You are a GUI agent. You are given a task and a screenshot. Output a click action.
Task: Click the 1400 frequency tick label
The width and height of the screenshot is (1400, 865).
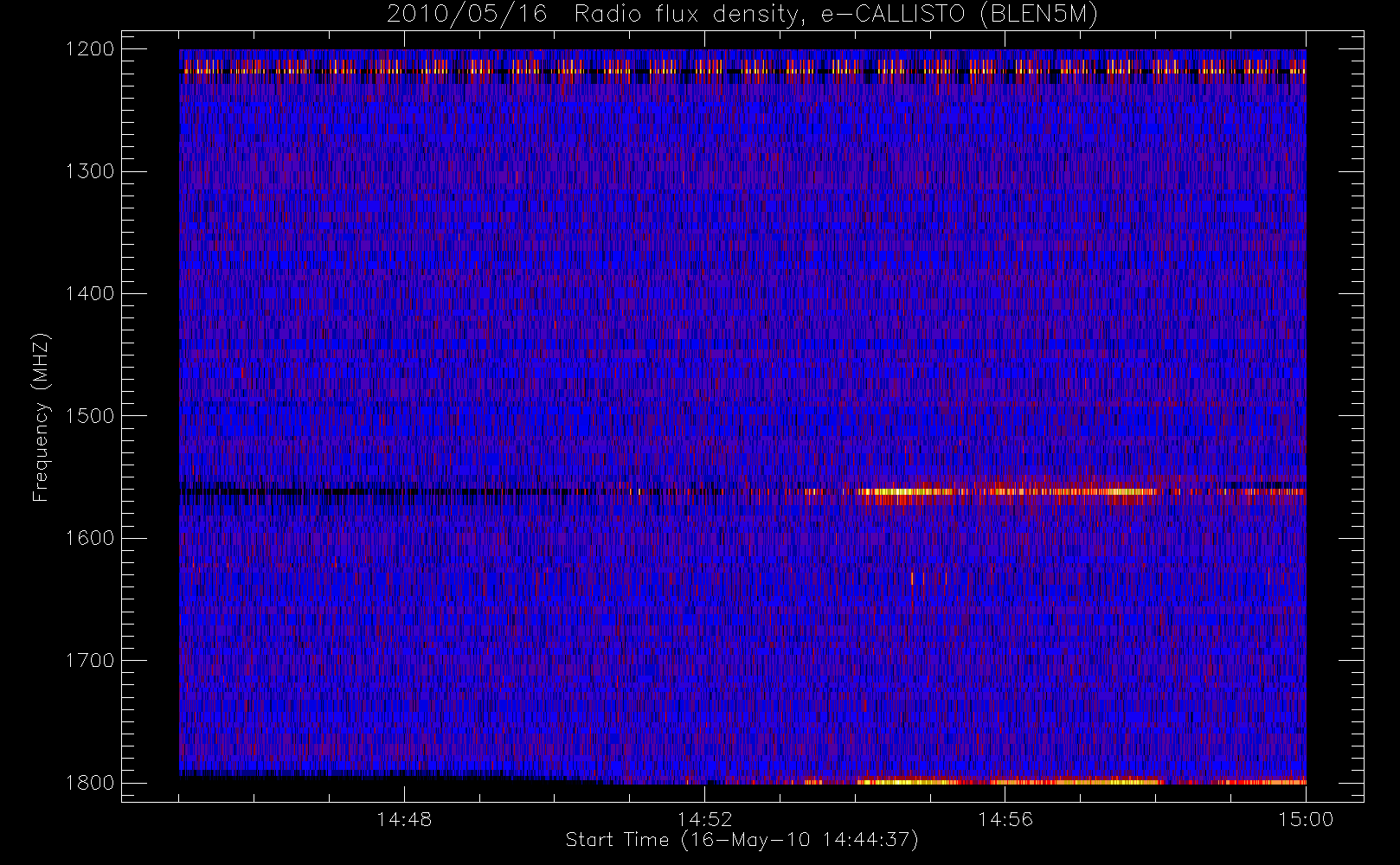click(x=90, y=293)
